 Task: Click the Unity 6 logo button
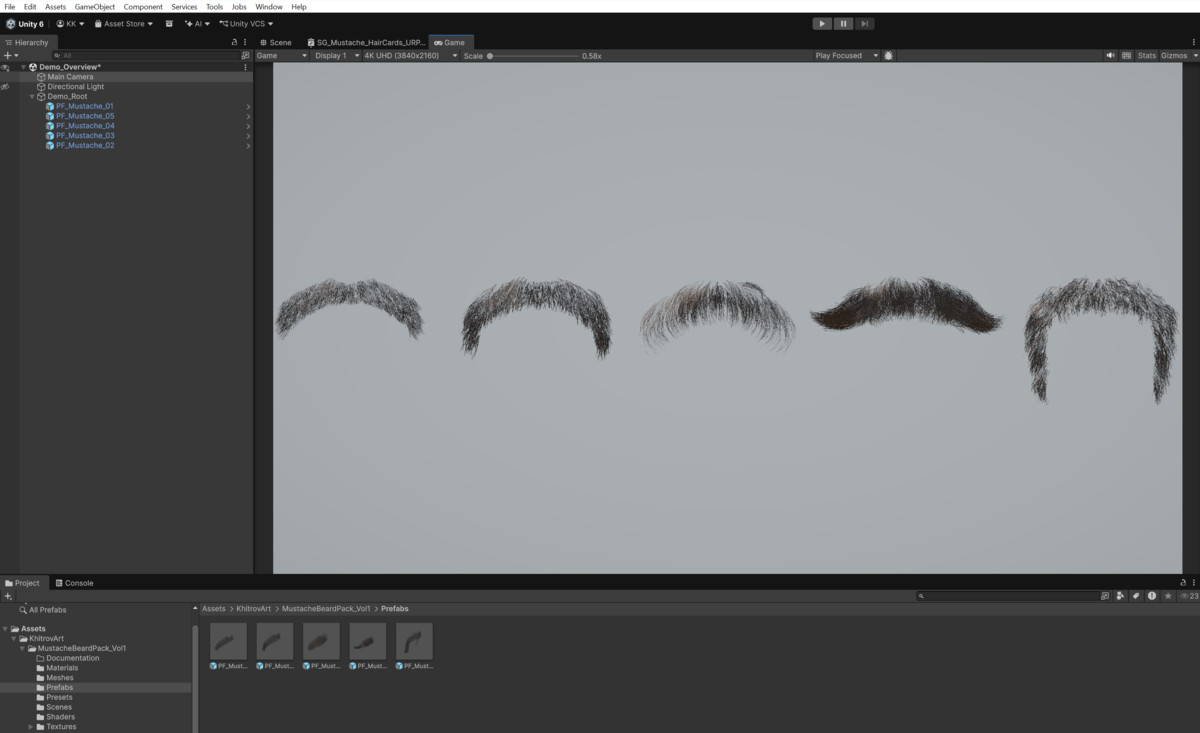pos(25,23)
